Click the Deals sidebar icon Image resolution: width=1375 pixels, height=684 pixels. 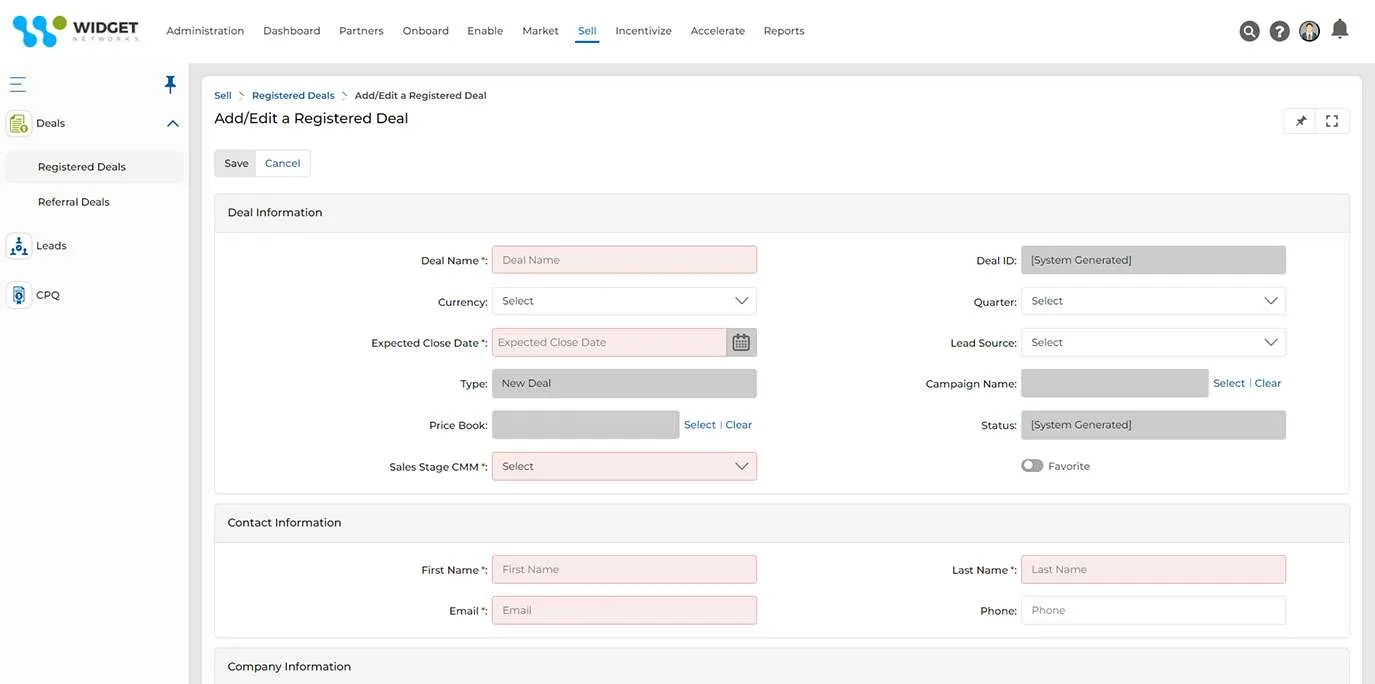[x=19, y=123]
